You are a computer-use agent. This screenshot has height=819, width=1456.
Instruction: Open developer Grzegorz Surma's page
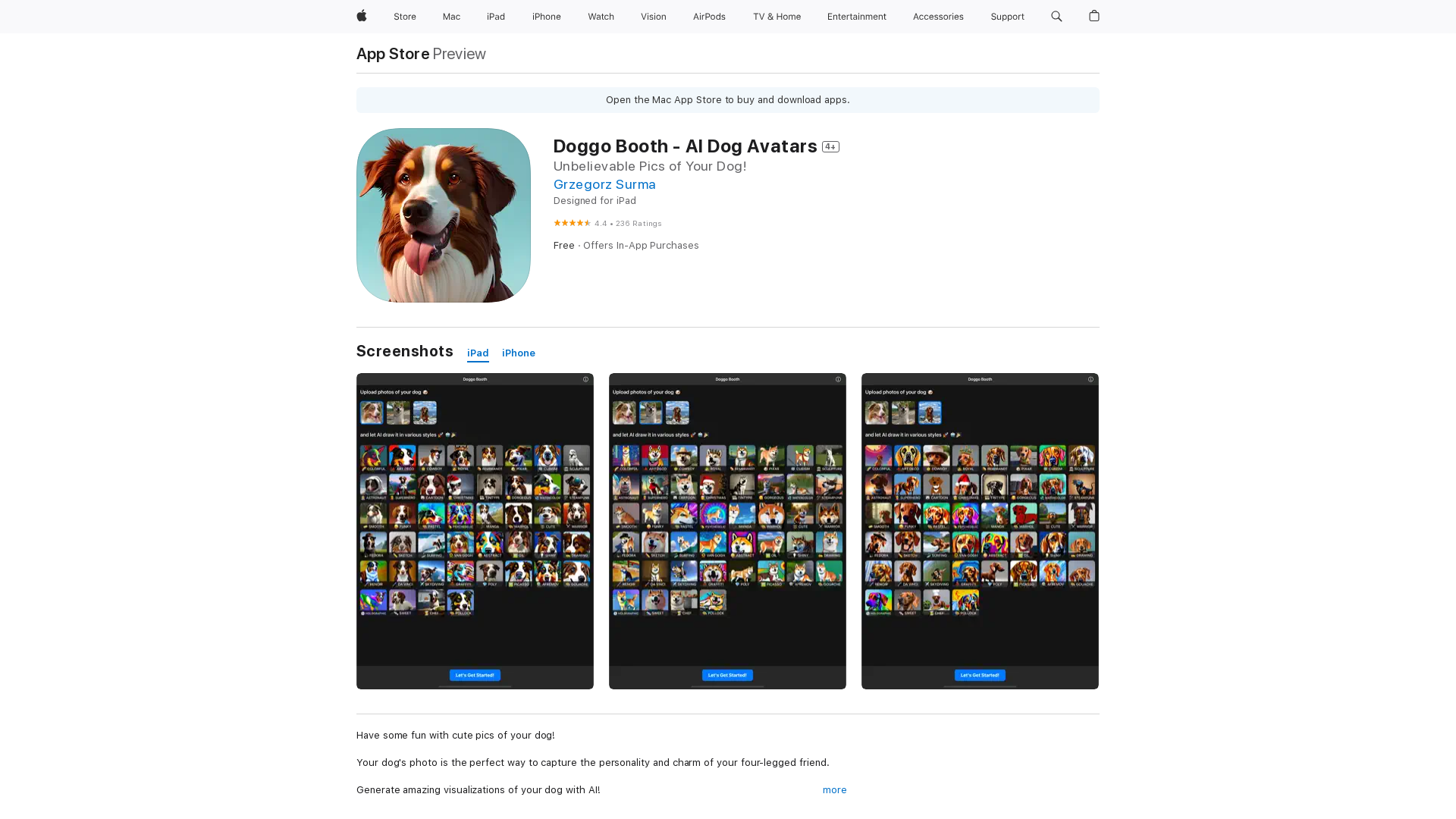click(604, 184)
